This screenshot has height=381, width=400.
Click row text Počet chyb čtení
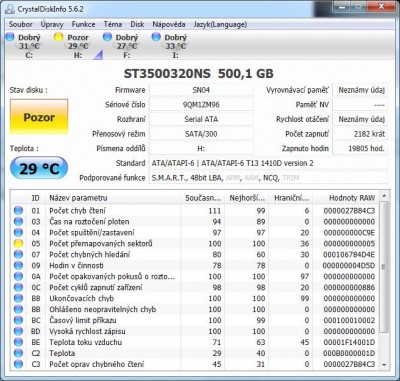click(x=77, y=211)
